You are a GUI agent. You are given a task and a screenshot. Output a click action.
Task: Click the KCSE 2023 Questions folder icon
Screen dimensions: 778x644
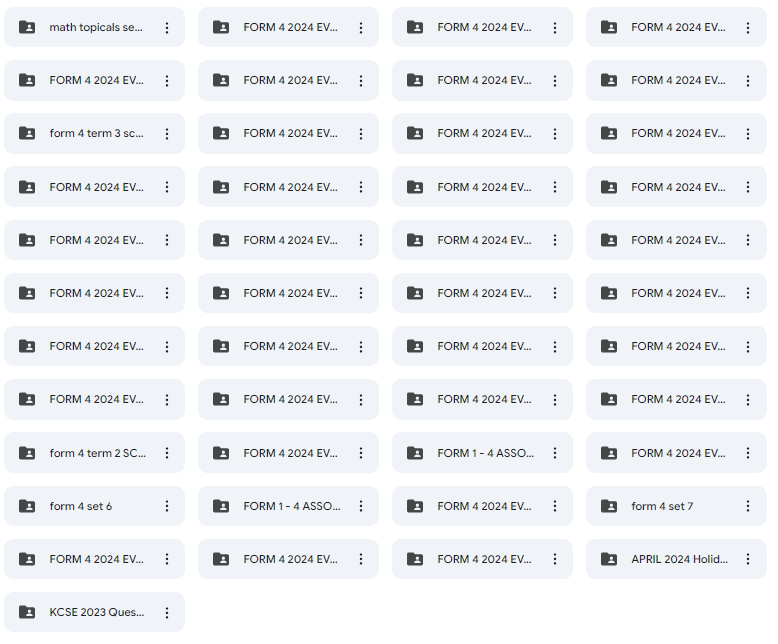click(27, 612)
